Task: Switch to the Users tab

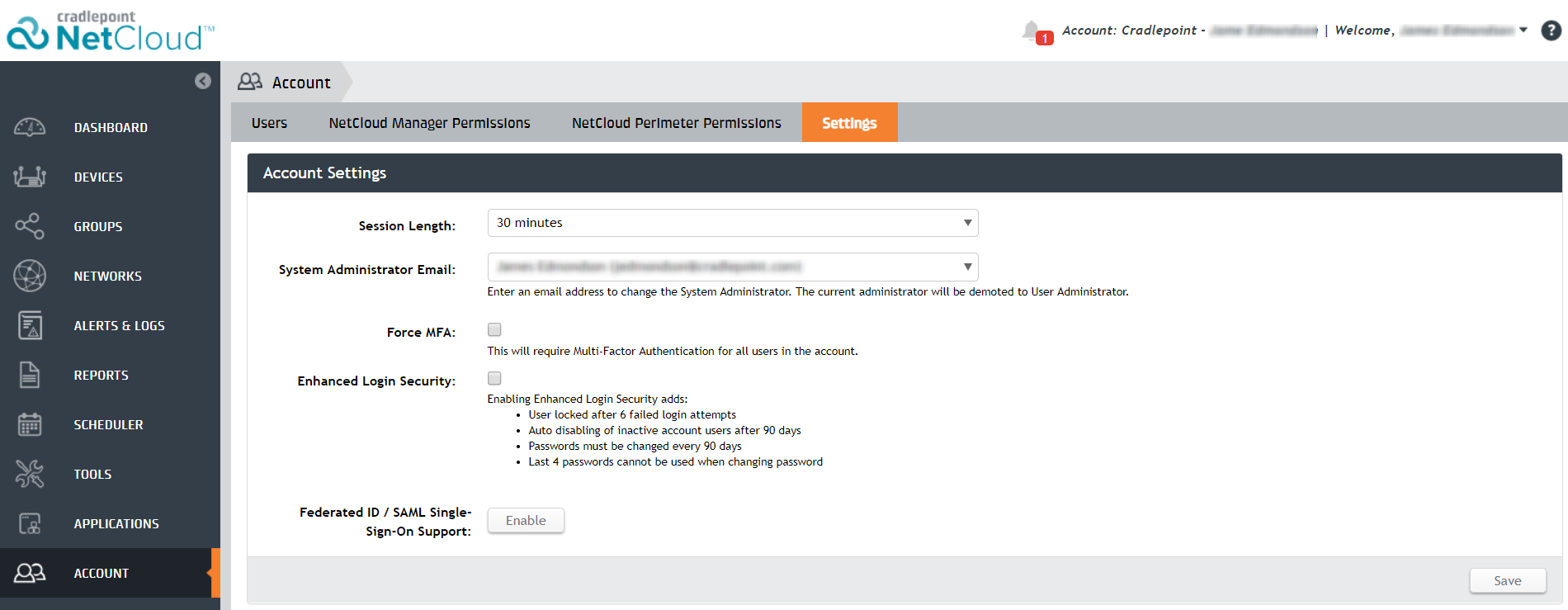Action: pyautogui.click(x=270, y=123)
